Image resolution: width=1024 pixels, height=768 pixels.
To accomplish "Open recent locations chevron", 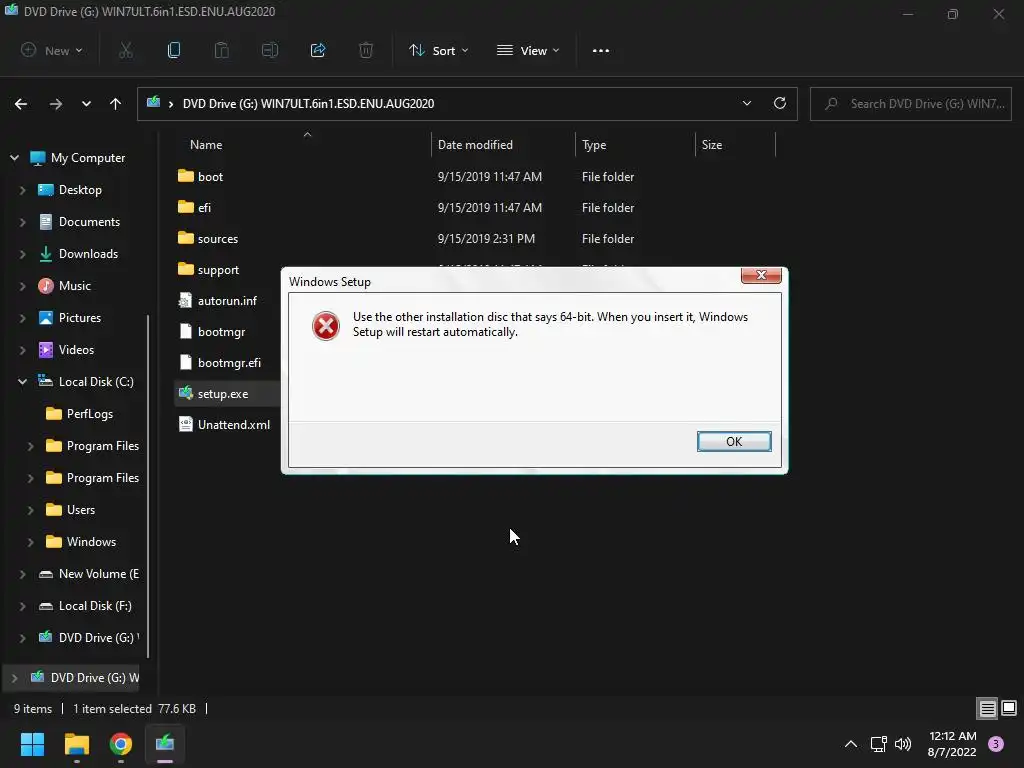I will coord(86,104).
